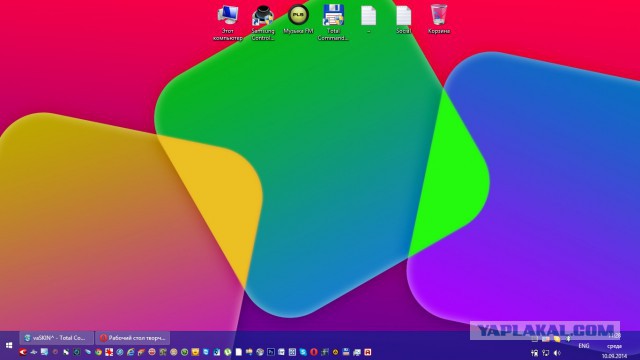Launch the Музыка FM desktop icon

click(x=298, y=19)
